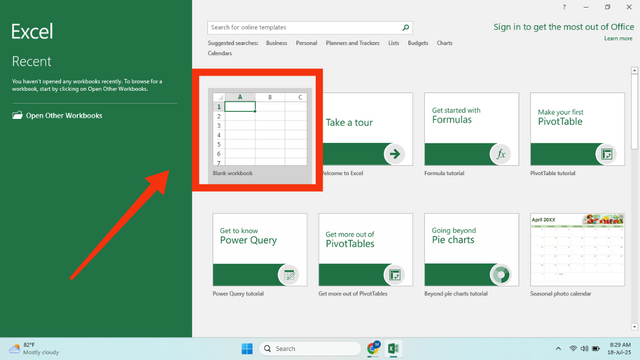
Task: Click the volume speaker icon in tray
Action: [x=584, y=349]
